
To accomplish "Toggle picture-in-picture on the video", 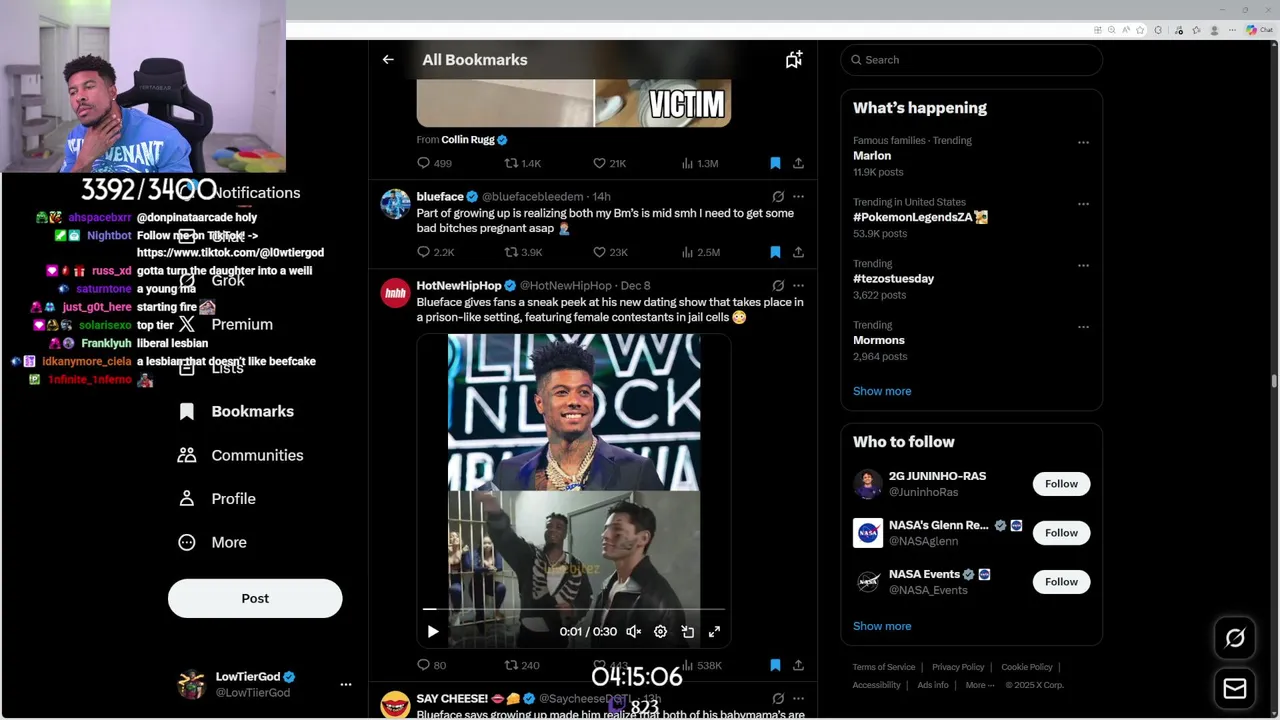I will tap(688, 632).
